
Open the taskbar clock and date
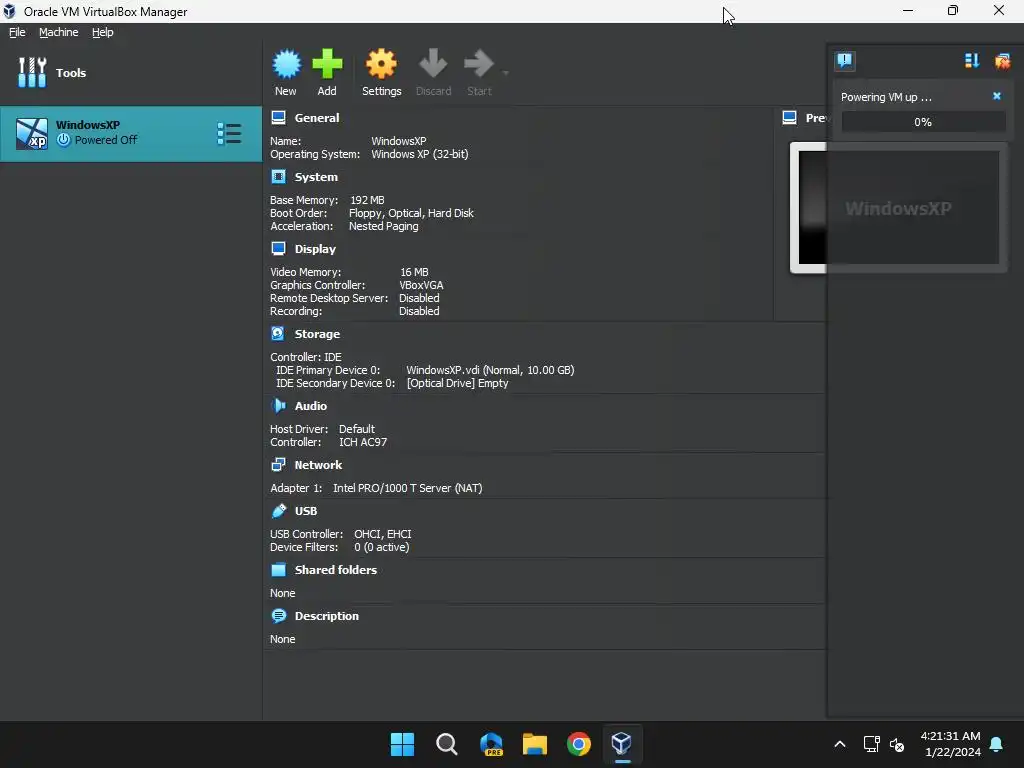pyautogui.click(x=950, y=744)
